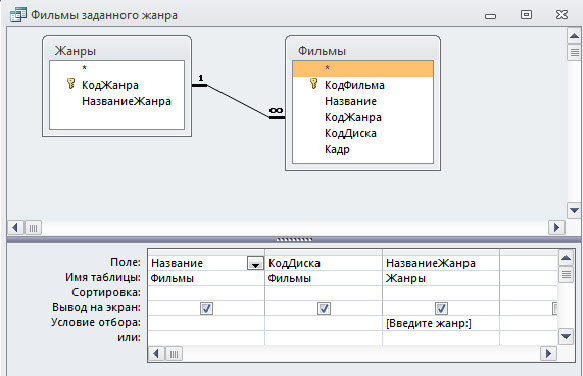This screenshot has height=376, width=583.
Task: Select the relationship line between Жанры and Фильмы
Action: 238,101
